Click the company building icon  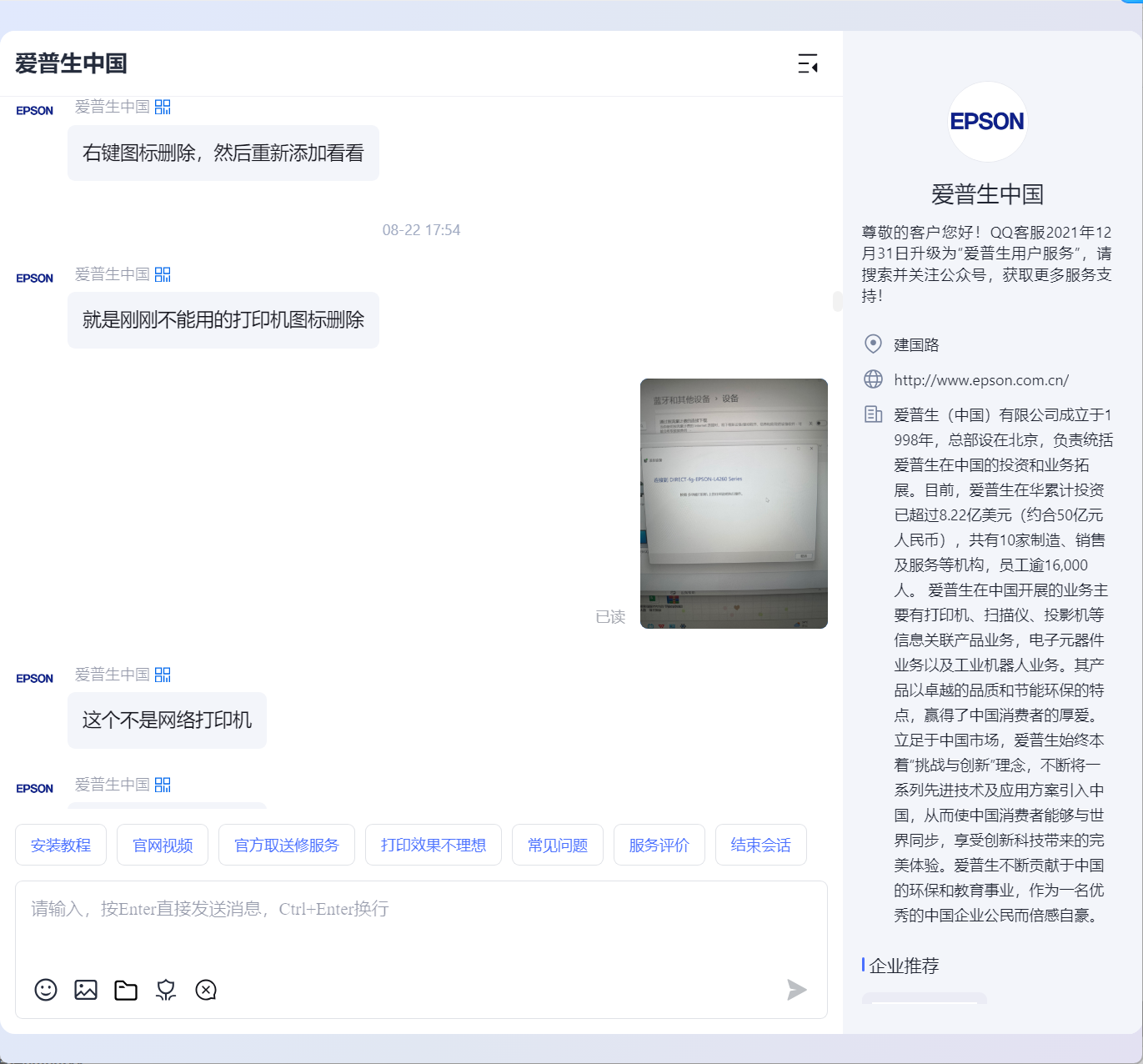pyautogui.click(x=873, y=414)
